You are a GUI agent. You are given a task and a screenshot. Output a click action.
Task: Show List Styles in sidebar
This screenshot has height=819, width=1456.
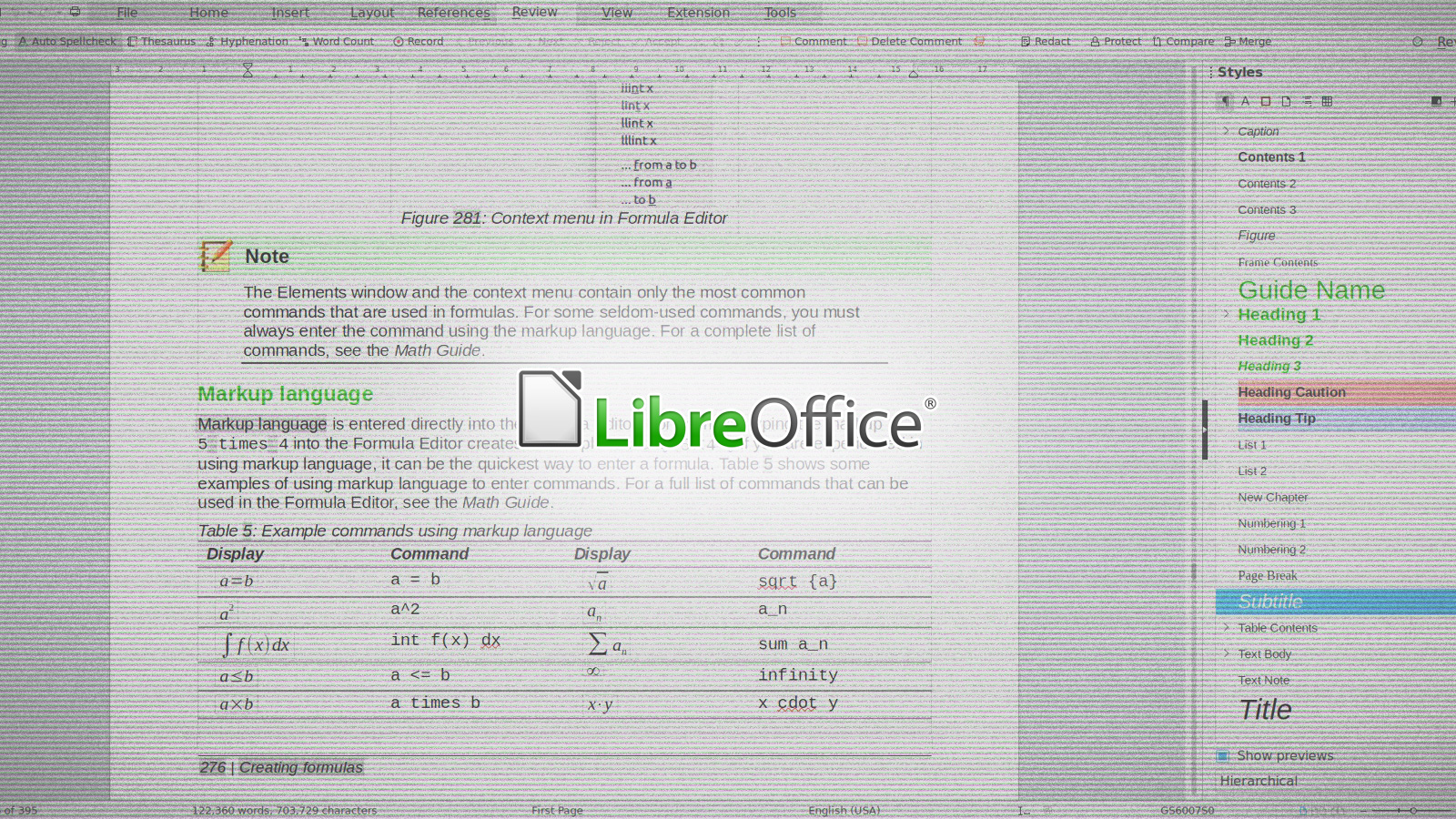point(1307,101)
